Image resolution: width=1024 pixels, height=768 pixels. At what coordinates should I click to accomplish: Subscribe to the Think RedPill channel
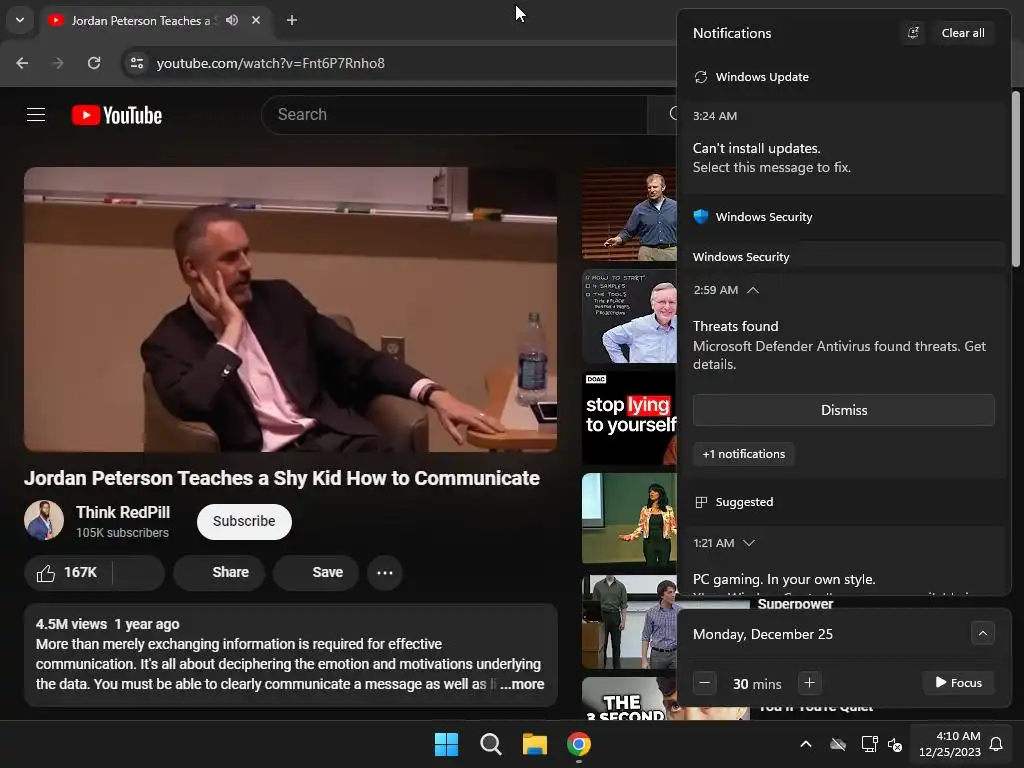click(244, 521)
